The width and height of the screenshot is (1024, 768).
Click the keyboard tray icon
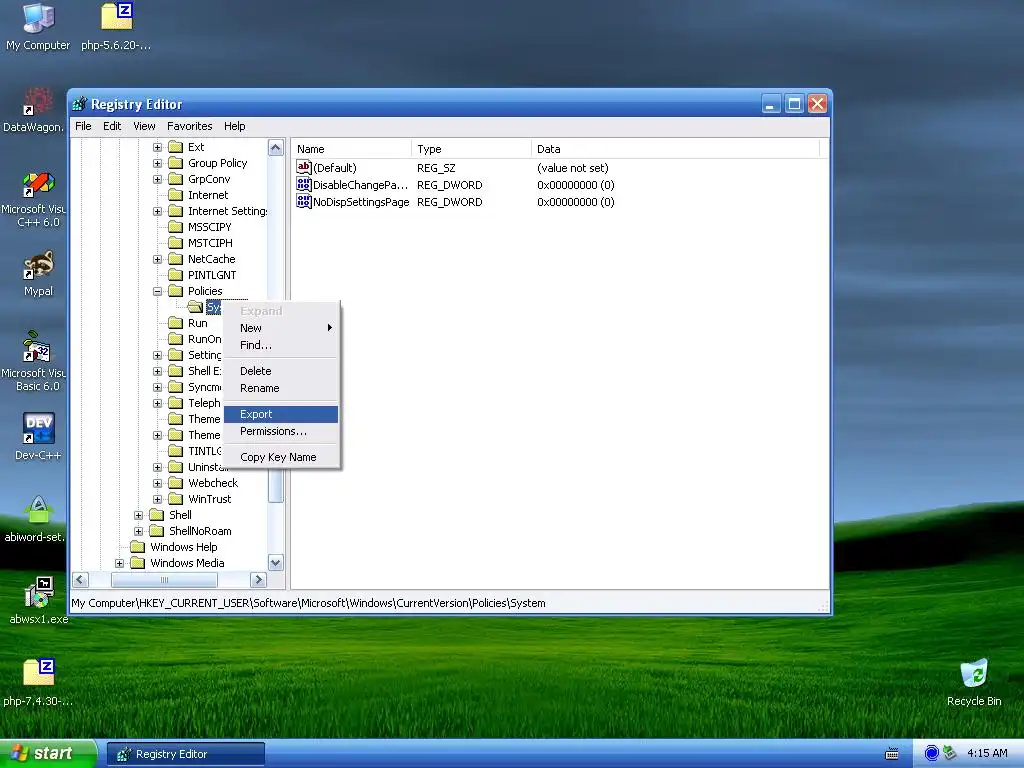[x=891, y=754]
